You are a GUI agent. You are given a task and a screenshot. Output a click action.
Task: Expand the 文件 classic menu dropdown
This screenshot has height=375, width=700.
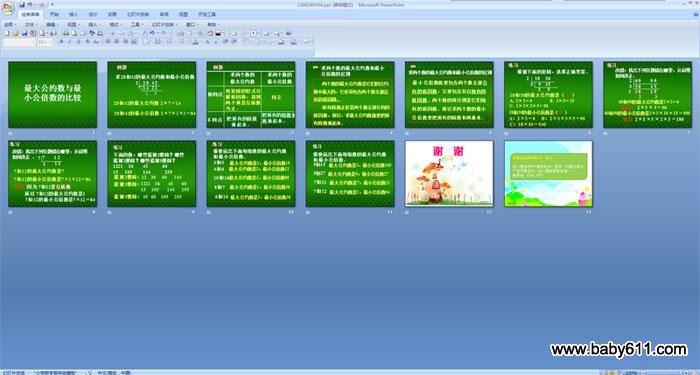pos(31,25)
